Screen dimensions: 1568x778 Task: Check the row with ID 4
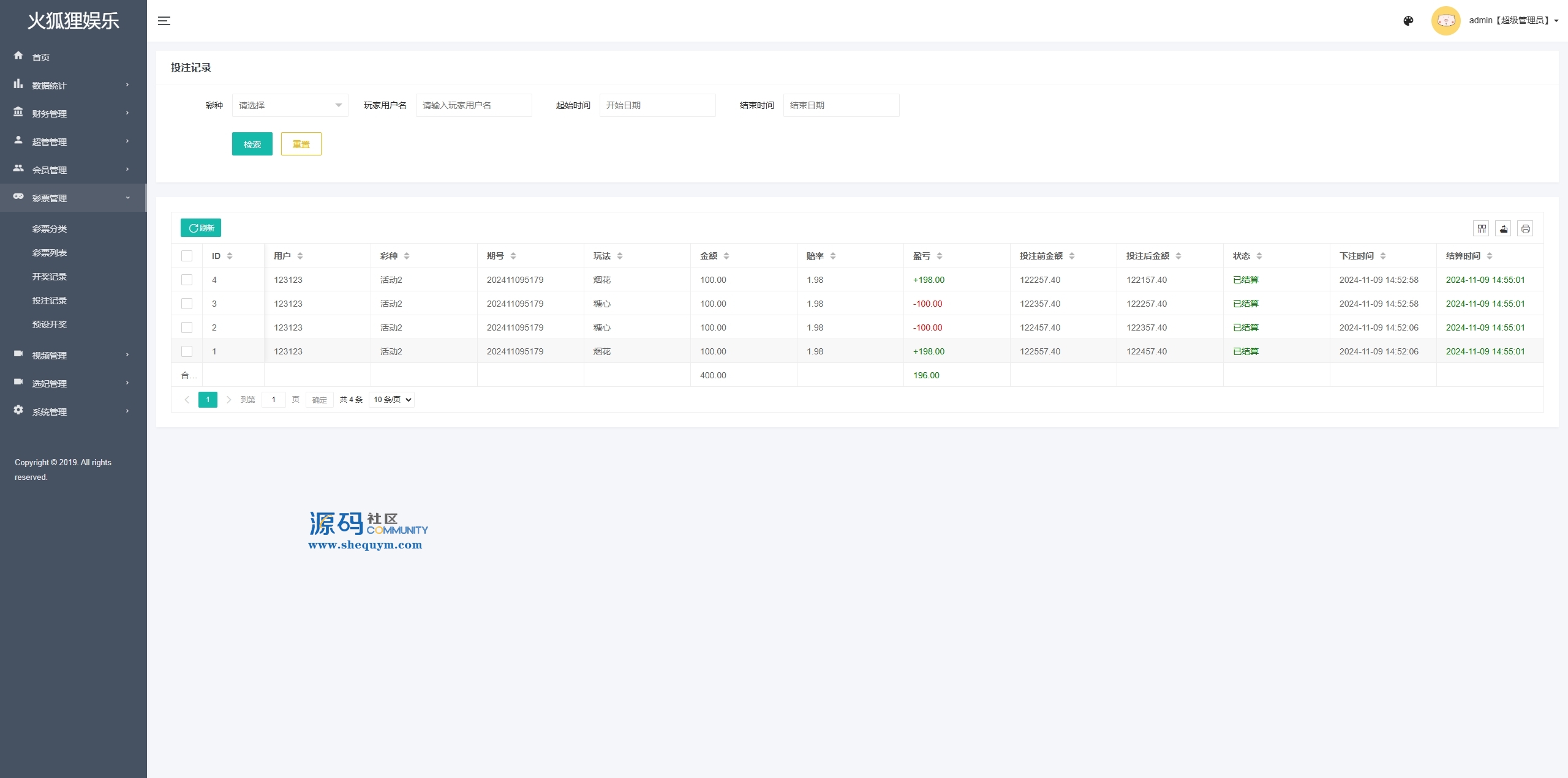tap(187, 280)
